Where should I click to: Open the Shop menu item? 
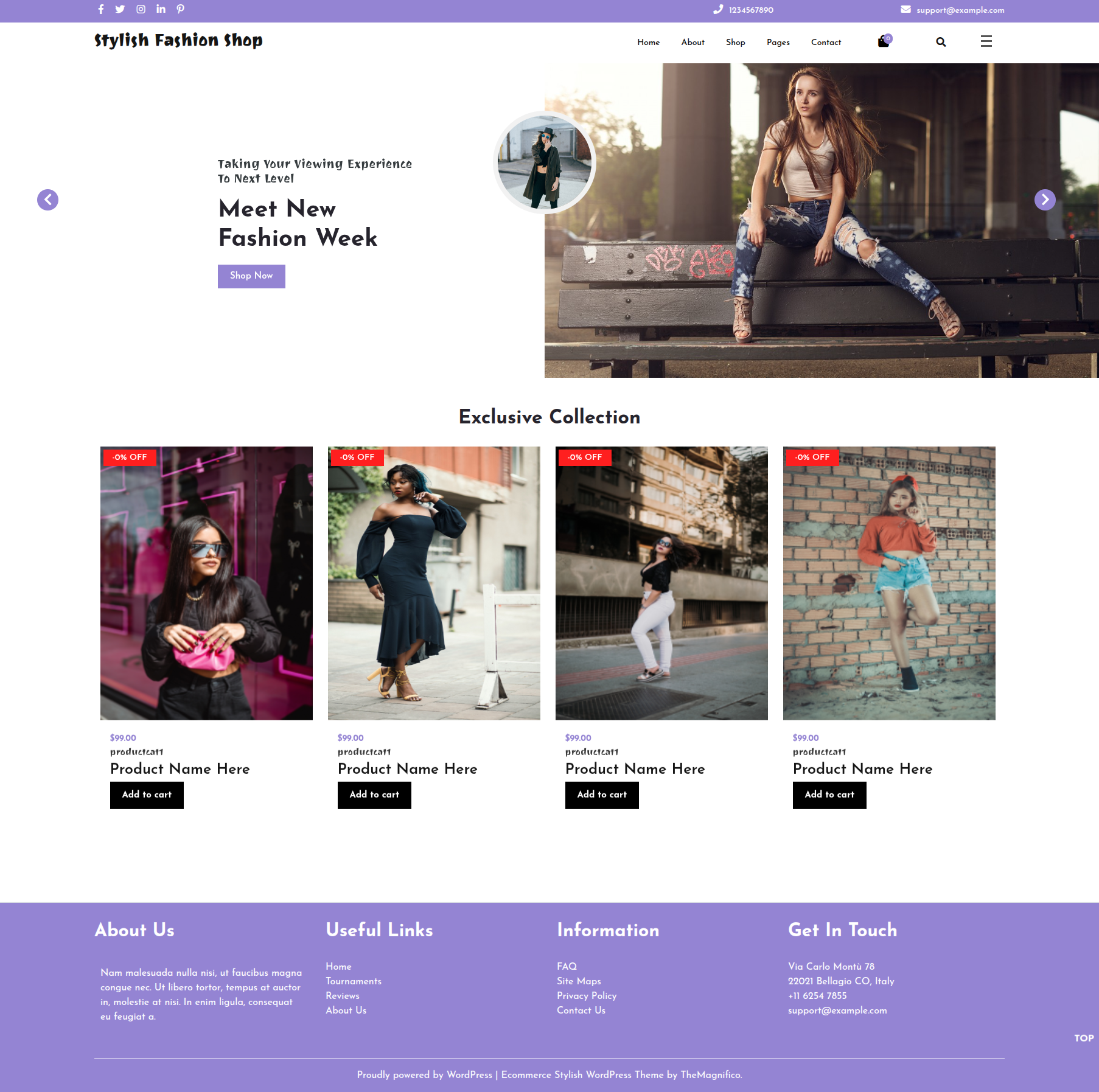735,42
